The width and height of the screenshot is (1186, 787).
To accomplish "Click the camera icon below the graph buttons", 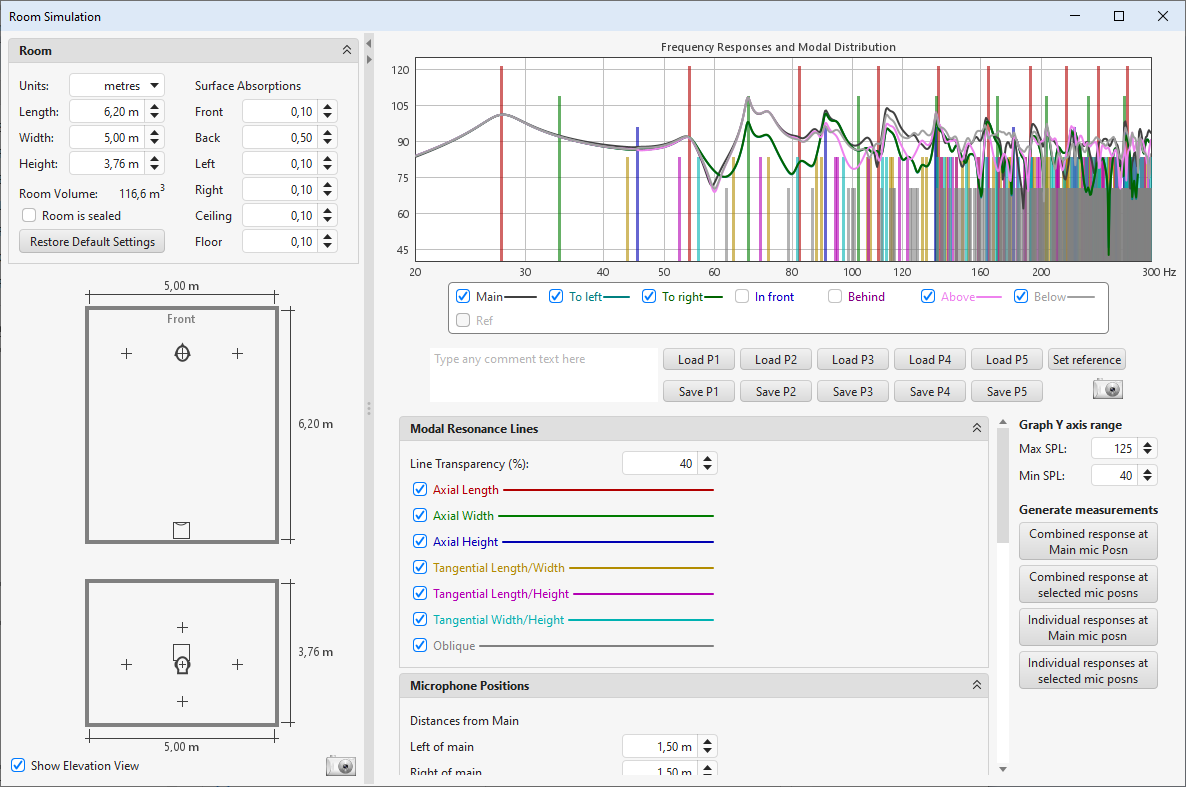I will coord(1108,390).
